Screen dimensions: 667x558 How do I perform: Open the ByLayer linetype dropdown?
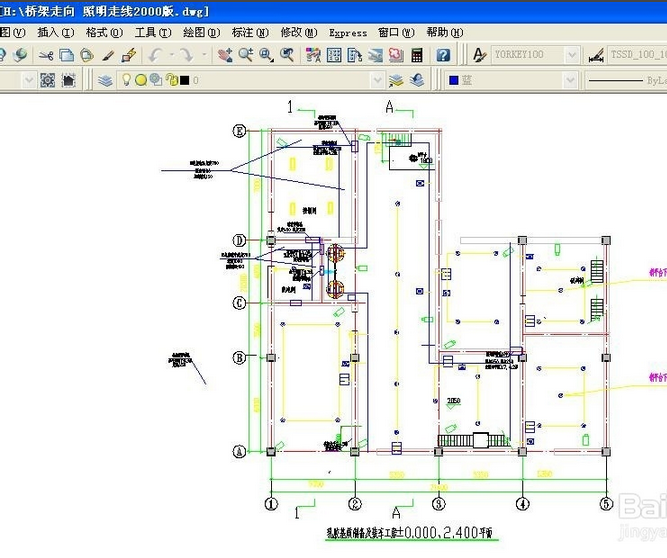point(626,80)
